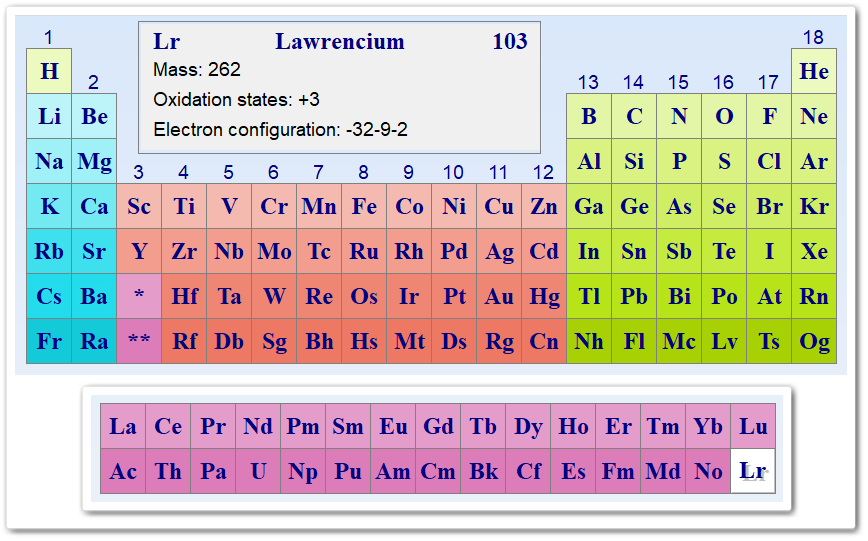
Task: Click the Plutonium (Pu) element
Action: pos(348,471)
